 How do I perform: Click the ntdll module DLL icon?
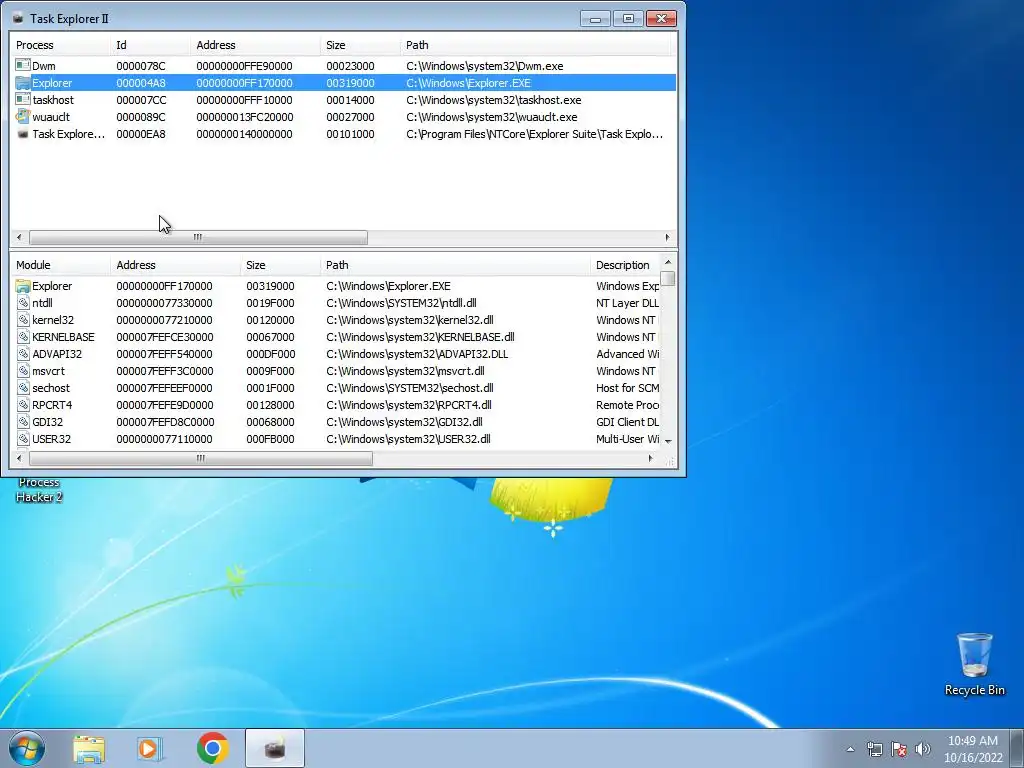pyautogui.click(x=23, y=303)
